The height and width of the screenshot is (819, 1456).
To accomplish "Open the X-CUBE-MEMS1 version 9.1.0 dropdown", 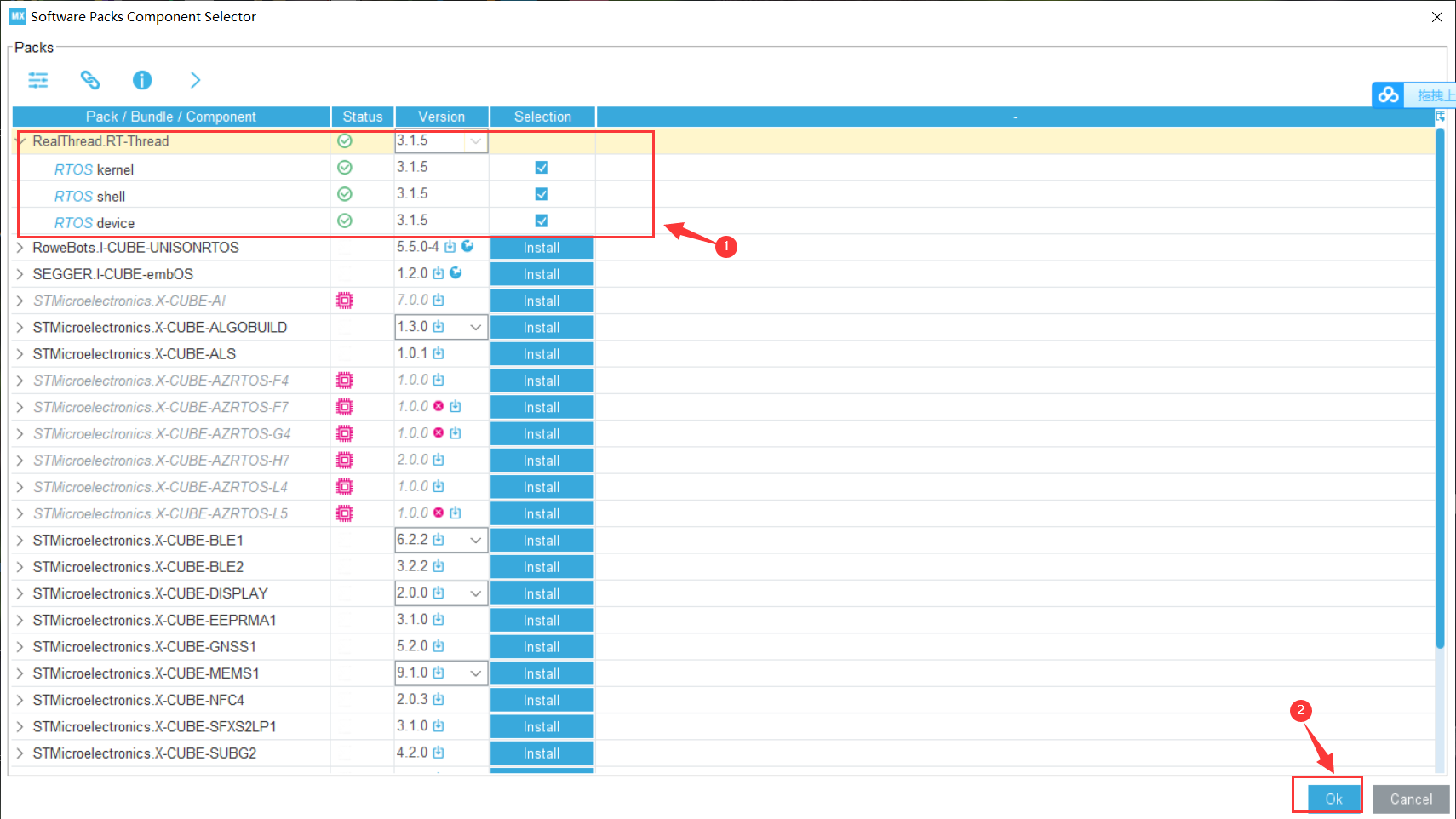I will click(476, 673).
